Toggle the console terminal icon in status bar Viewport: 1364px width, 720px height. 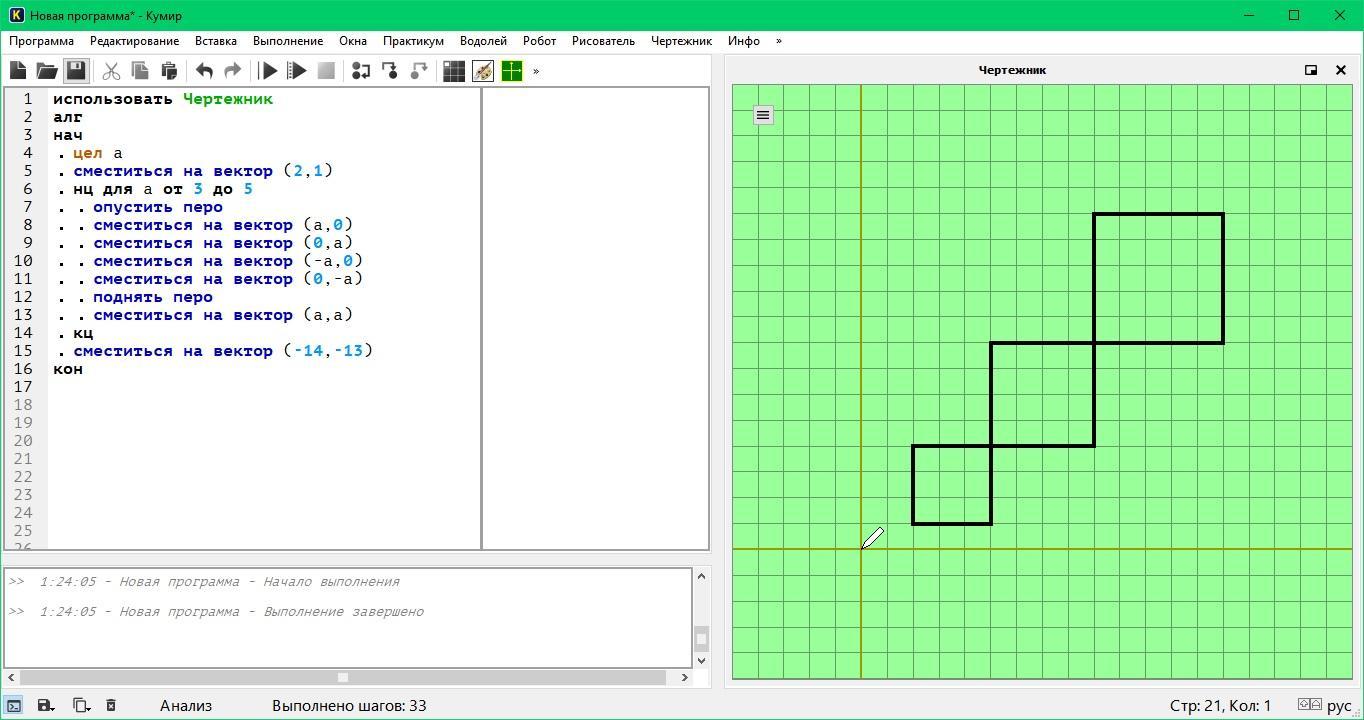(14, 705)
